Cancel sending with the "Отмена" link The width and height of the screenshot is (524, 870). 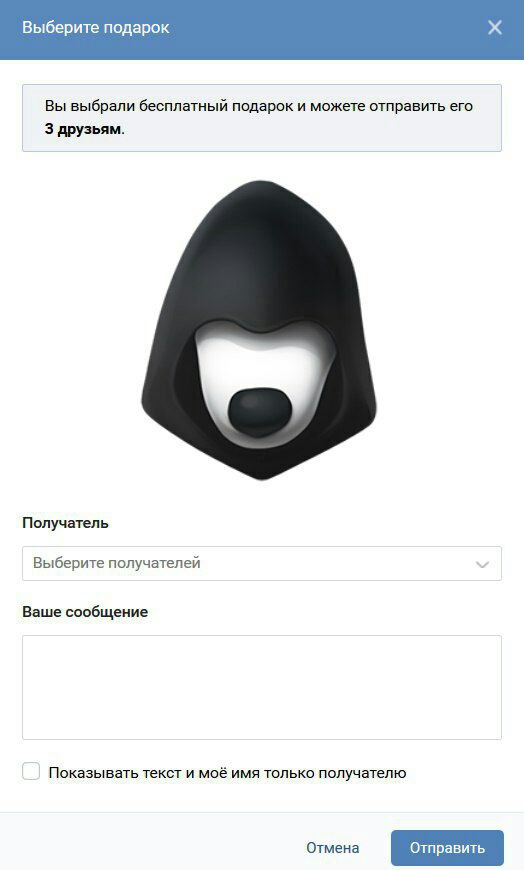tap(332, 848)
